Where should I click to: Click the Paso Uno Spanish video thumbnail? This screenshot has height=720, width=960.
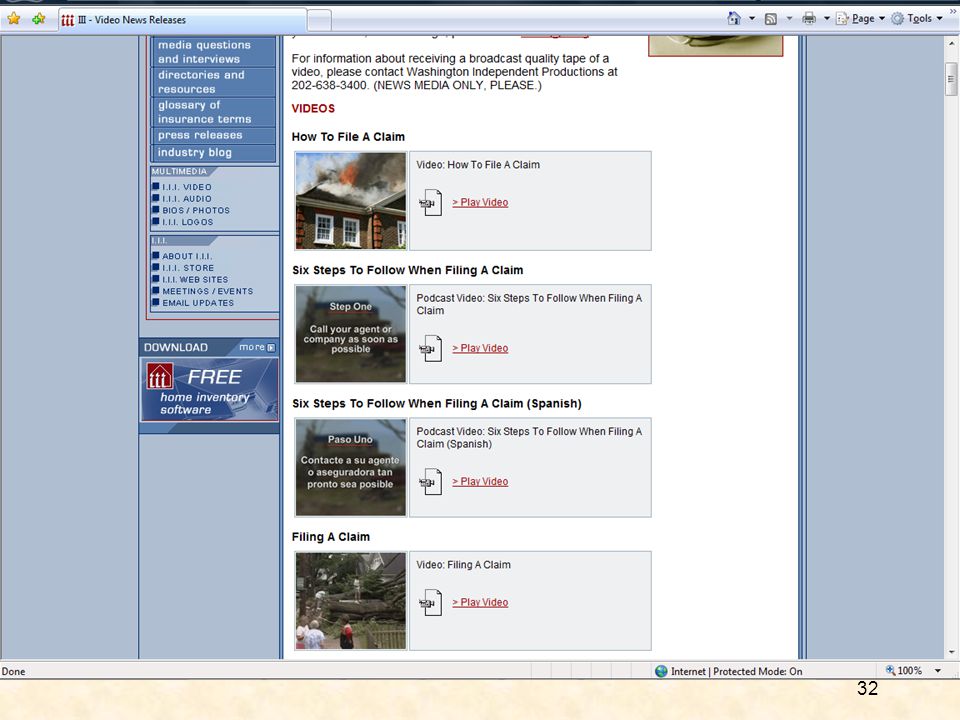(351, 468)
